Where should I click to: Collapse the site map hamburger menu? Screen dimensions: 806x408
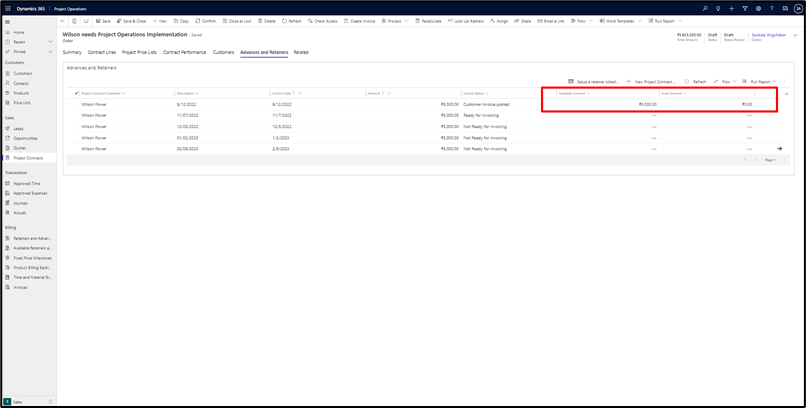(7, 21)
